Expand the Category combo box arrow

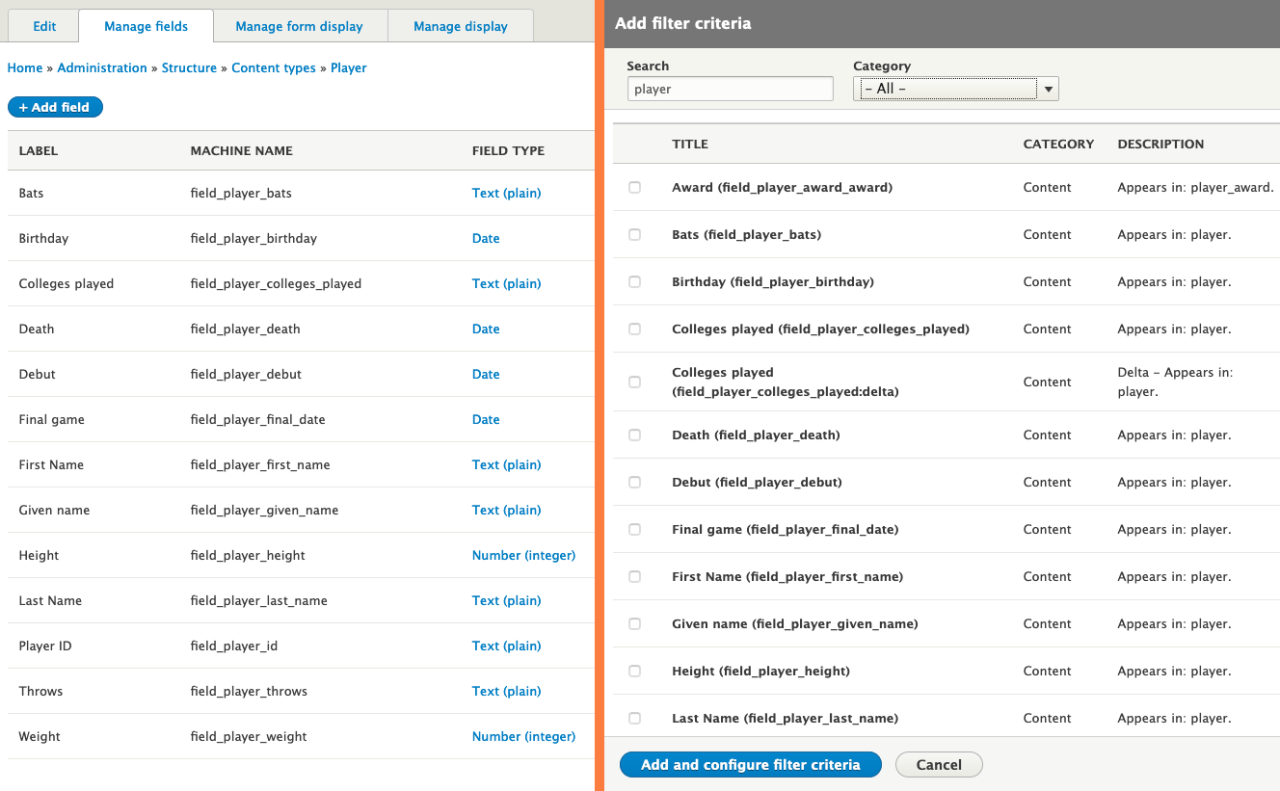pyautogui.click(x=1047, y=88)
